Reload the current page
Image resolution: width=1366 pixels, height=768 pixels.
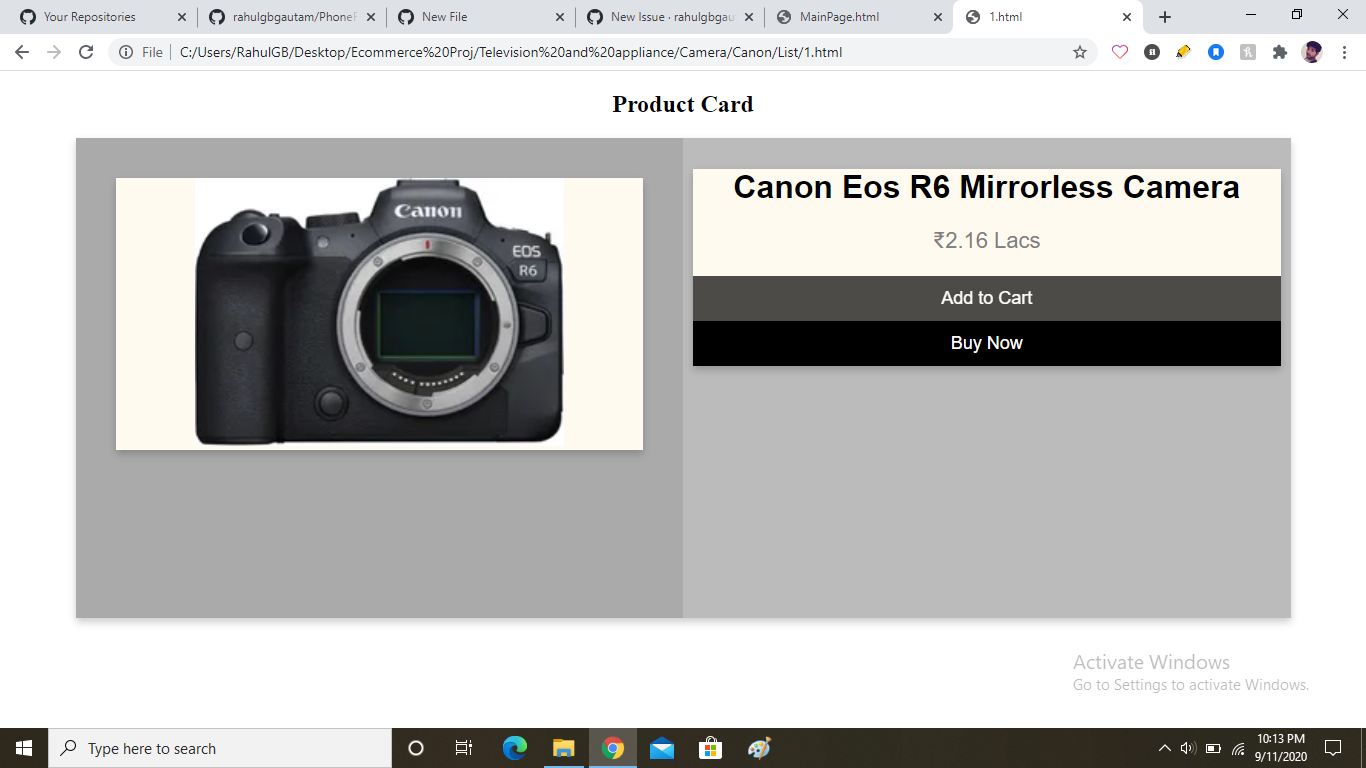(86, 52)
